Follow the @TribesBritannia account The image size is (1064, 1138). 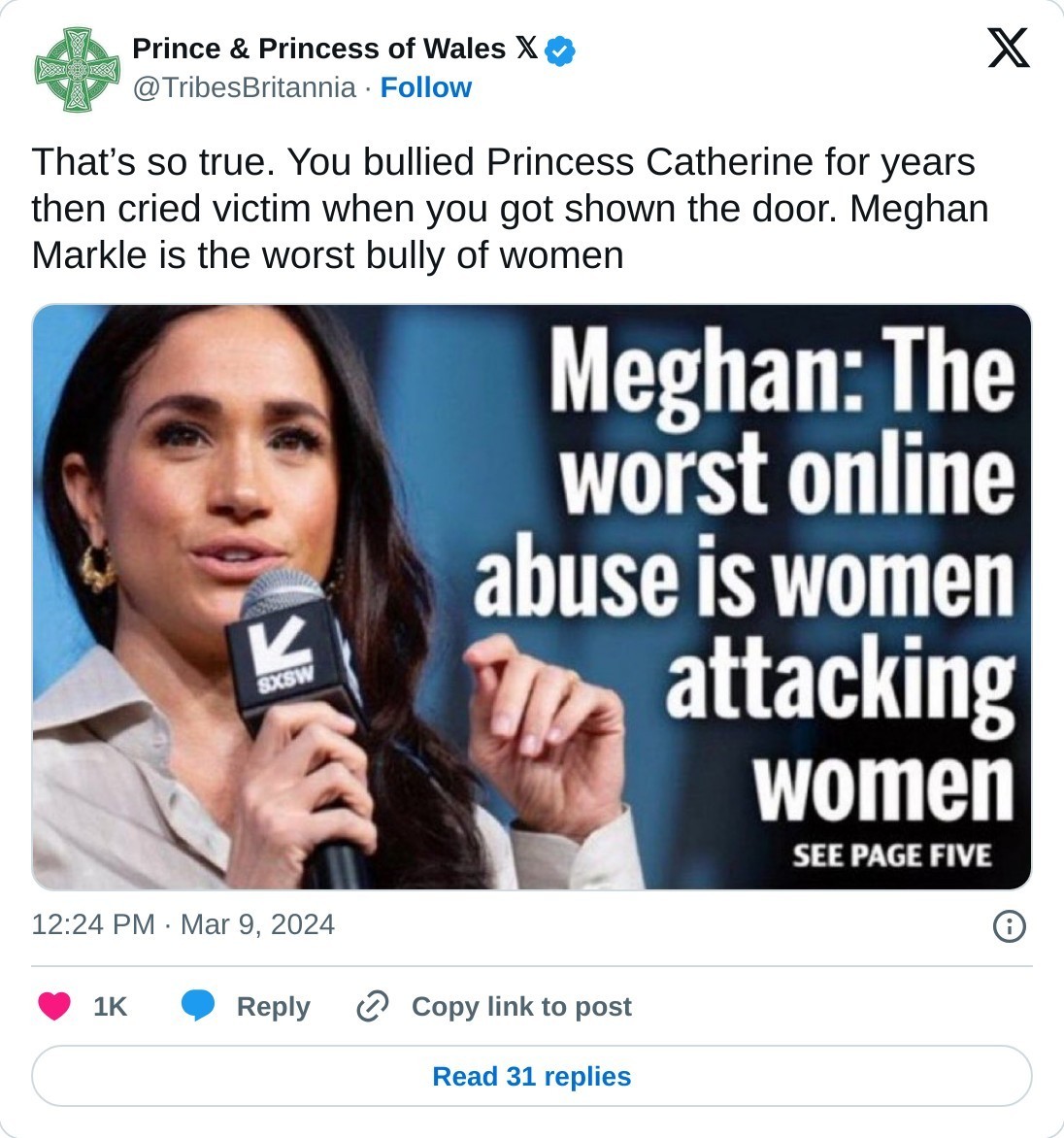[x=425, y=87]
